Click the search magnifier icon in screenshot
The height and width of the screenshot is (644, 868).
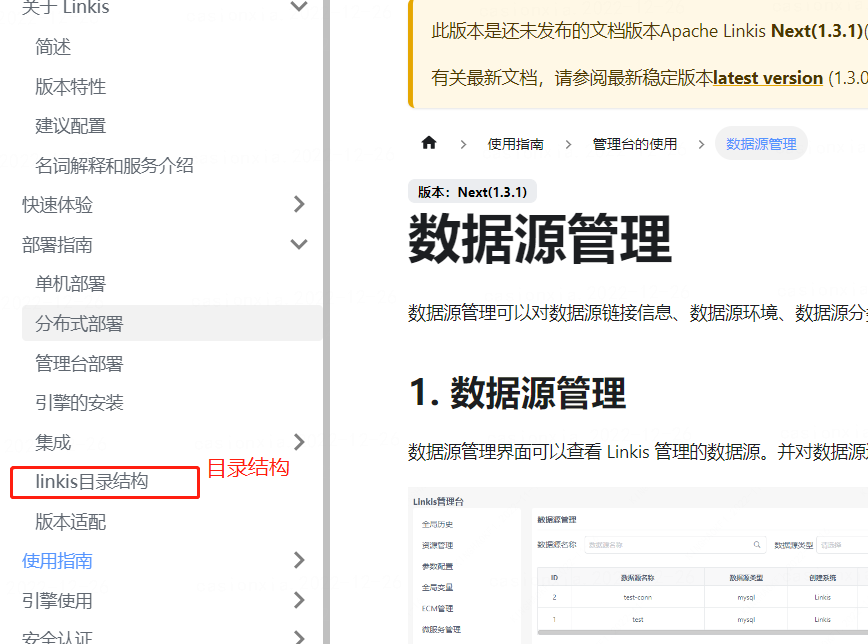757,544
